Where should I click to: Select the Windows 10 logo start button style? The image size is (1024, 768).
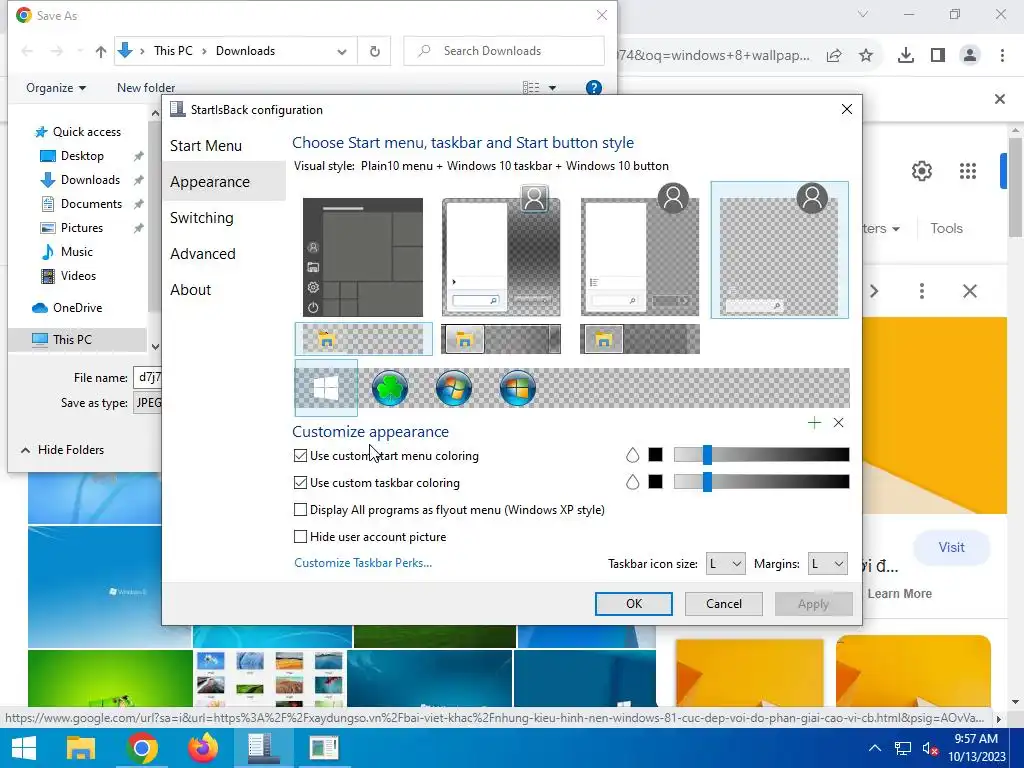point(326,388)
